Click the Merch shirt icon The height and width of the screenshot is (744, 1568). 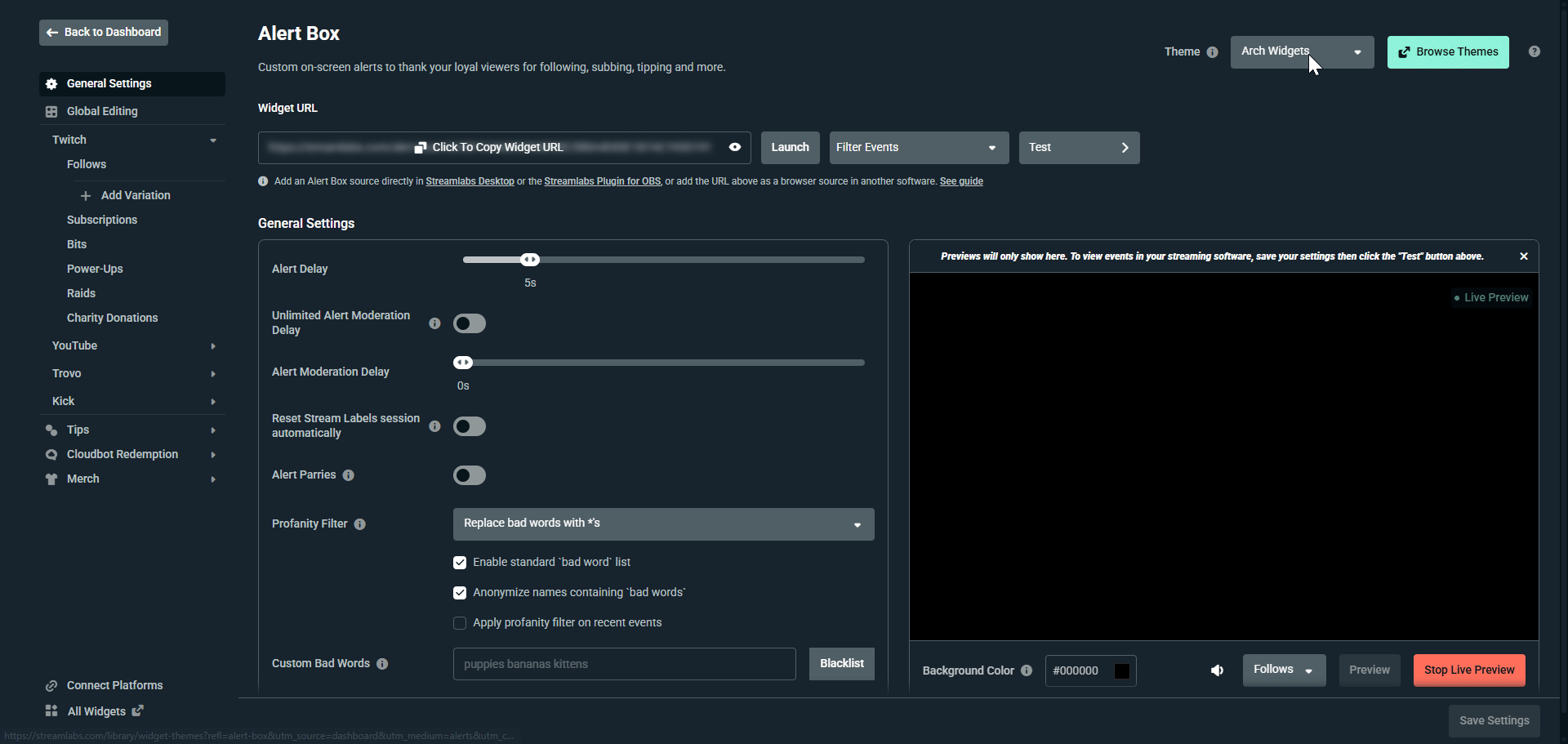coord(51,479)
